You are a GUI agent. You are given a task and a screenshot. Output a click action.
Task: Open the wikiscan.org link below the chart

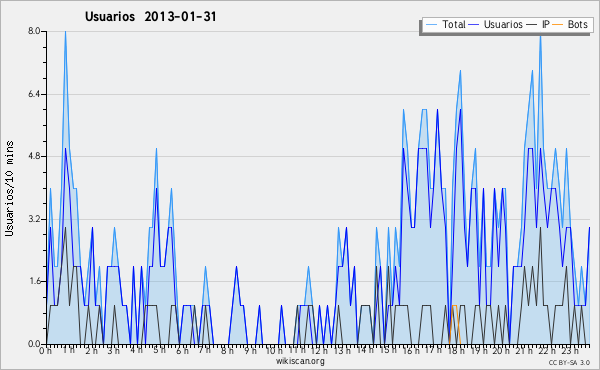[300, 361]
